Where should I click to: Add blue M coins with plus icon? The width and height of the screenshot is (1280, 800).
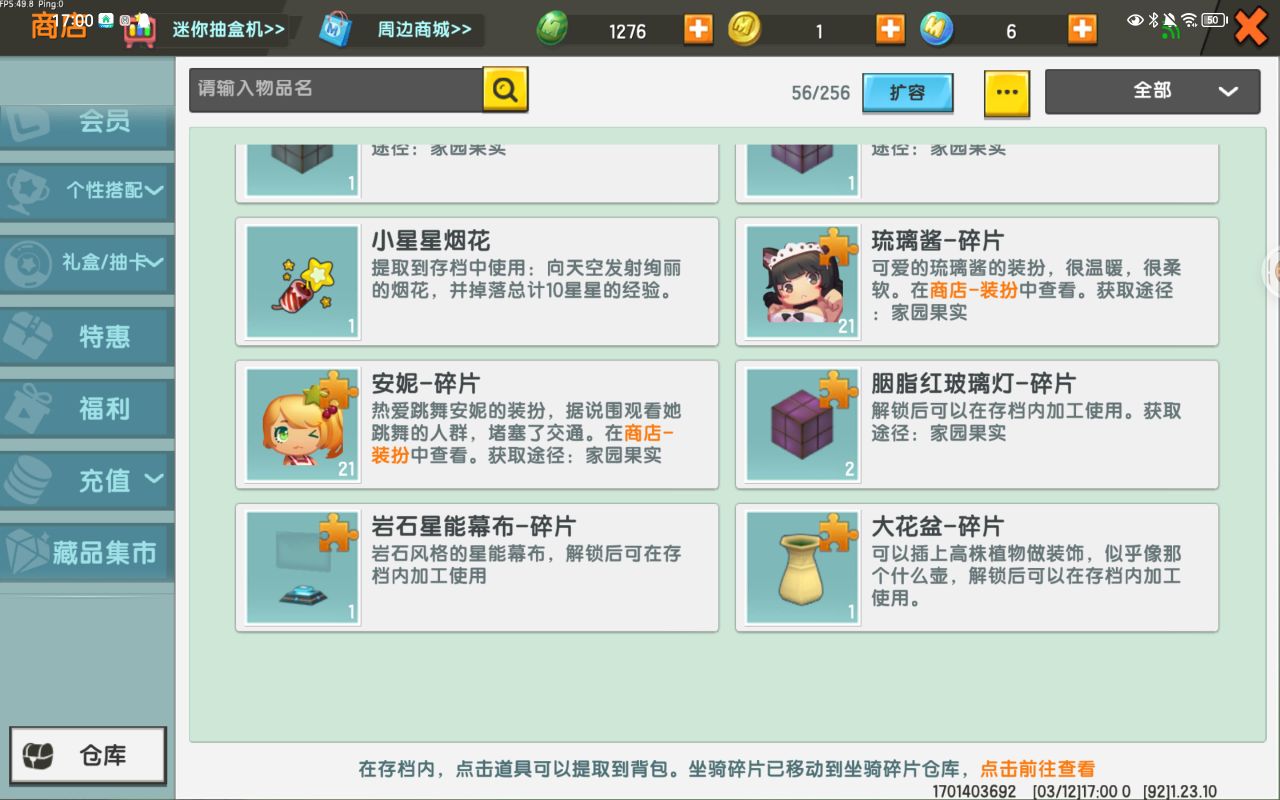point(1082,29)
